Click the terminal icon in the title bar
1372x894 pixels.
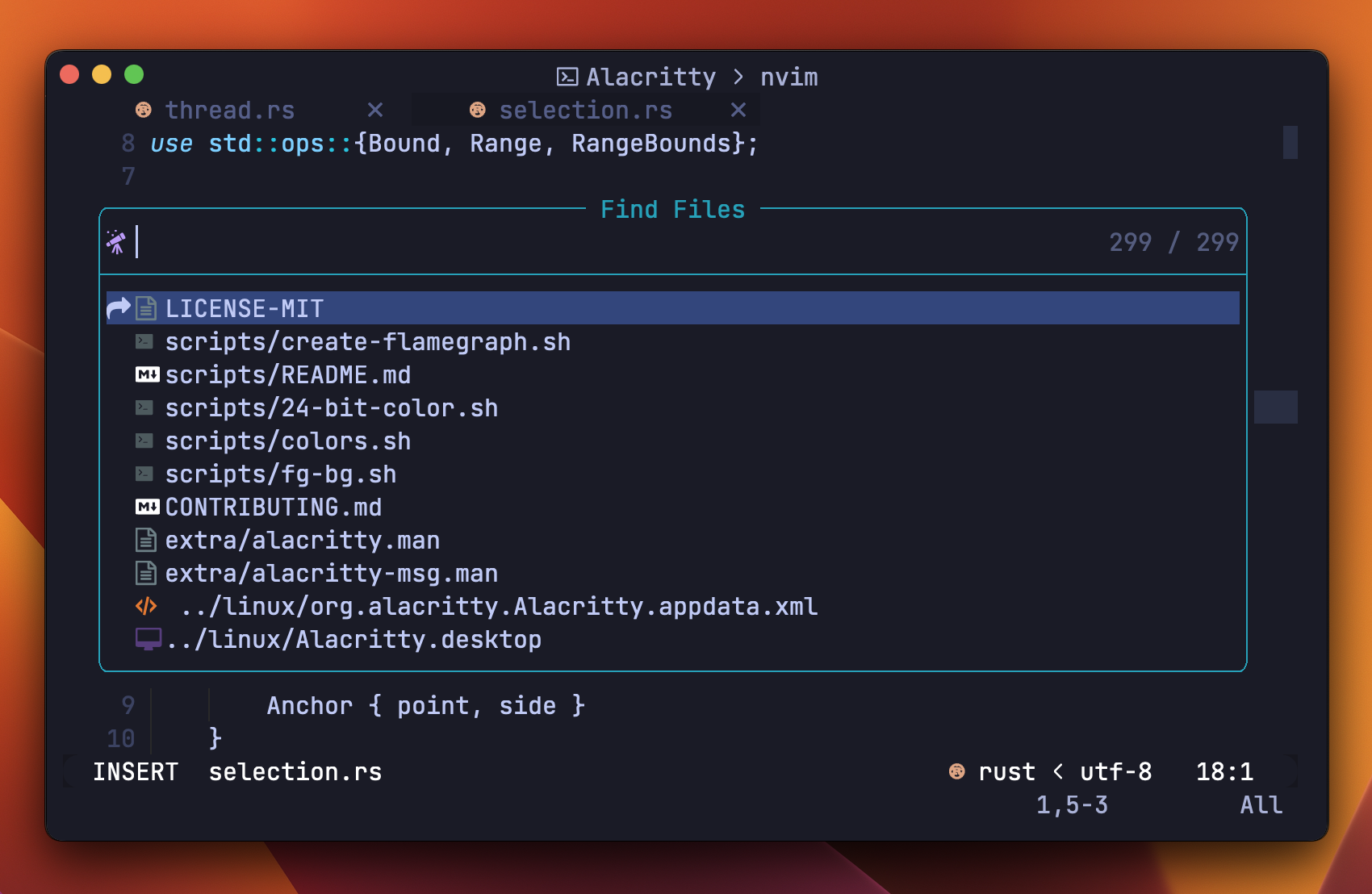[567, 76]
